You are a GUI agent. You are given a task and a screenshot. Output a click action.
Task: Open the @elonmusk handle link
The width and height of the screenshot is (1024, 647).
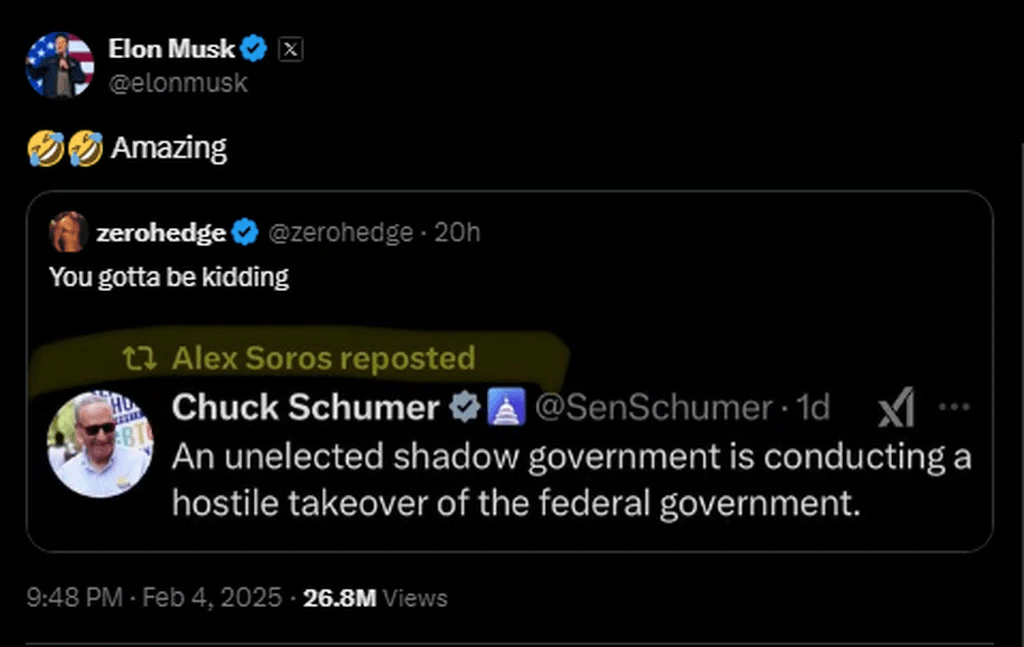177,83
